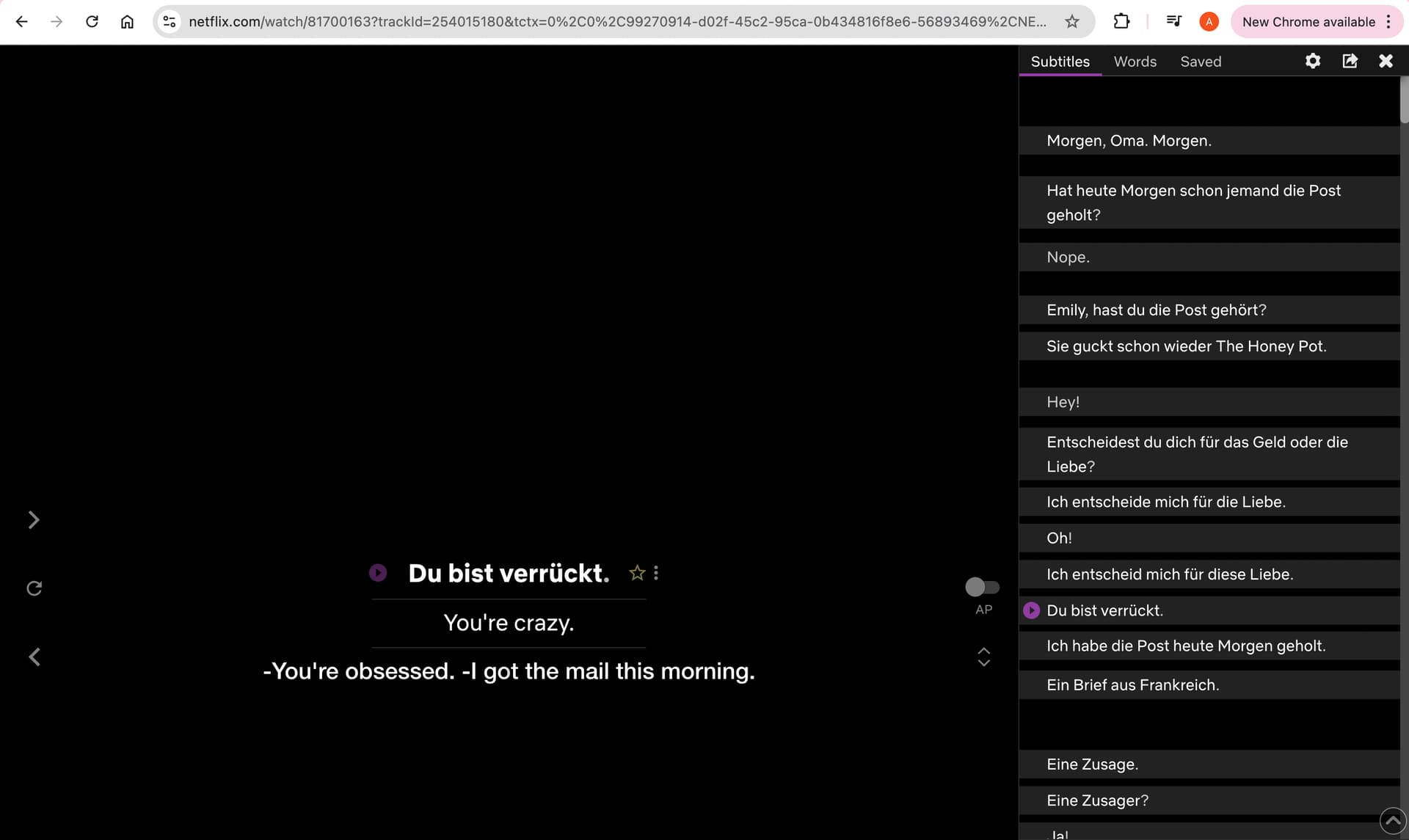Toggle the AP auto-pause switch

point(982,587)
